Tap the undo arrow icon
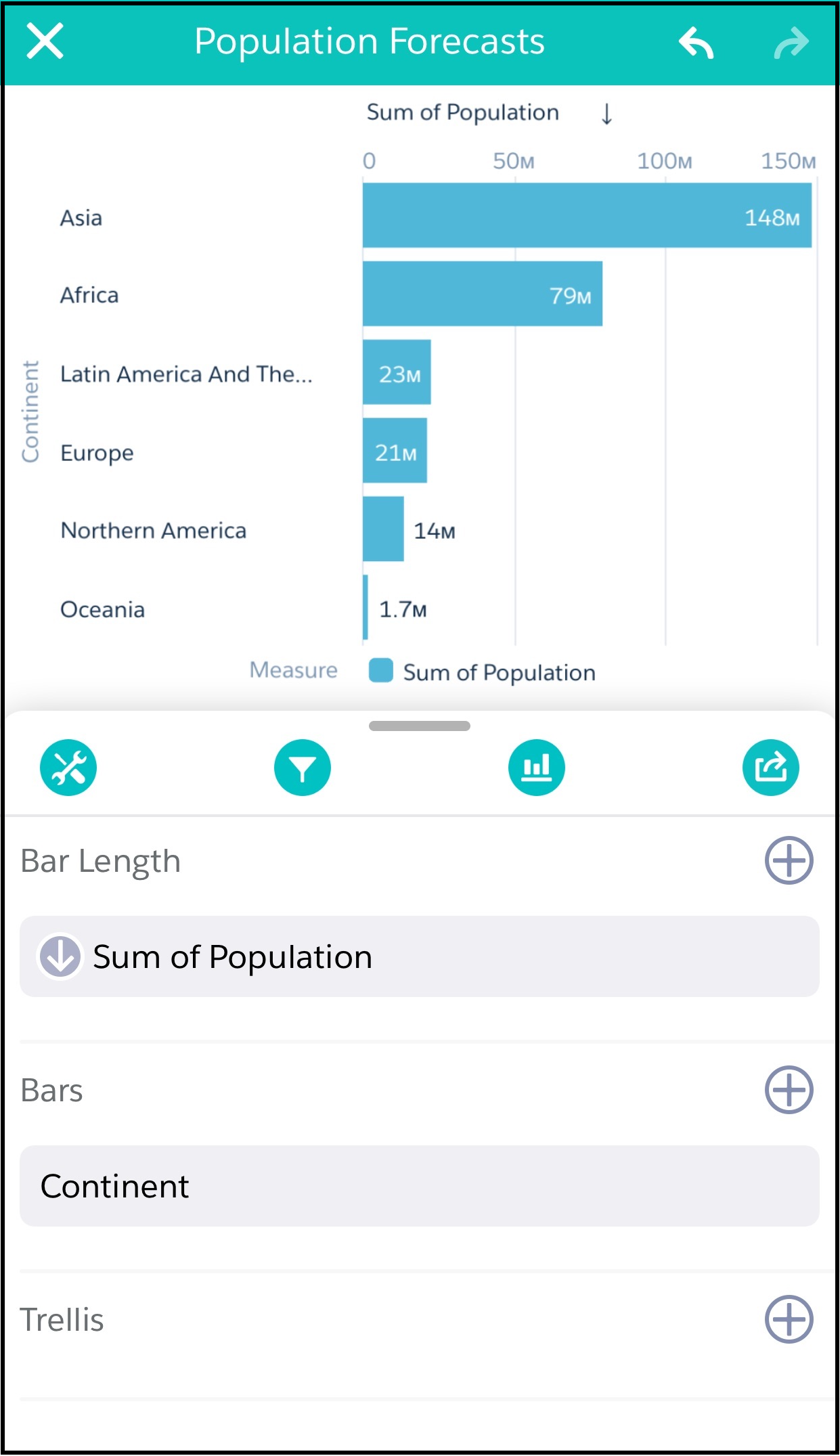The height and width of the screenshot is (1456, 840). click(x=697, y=43)
